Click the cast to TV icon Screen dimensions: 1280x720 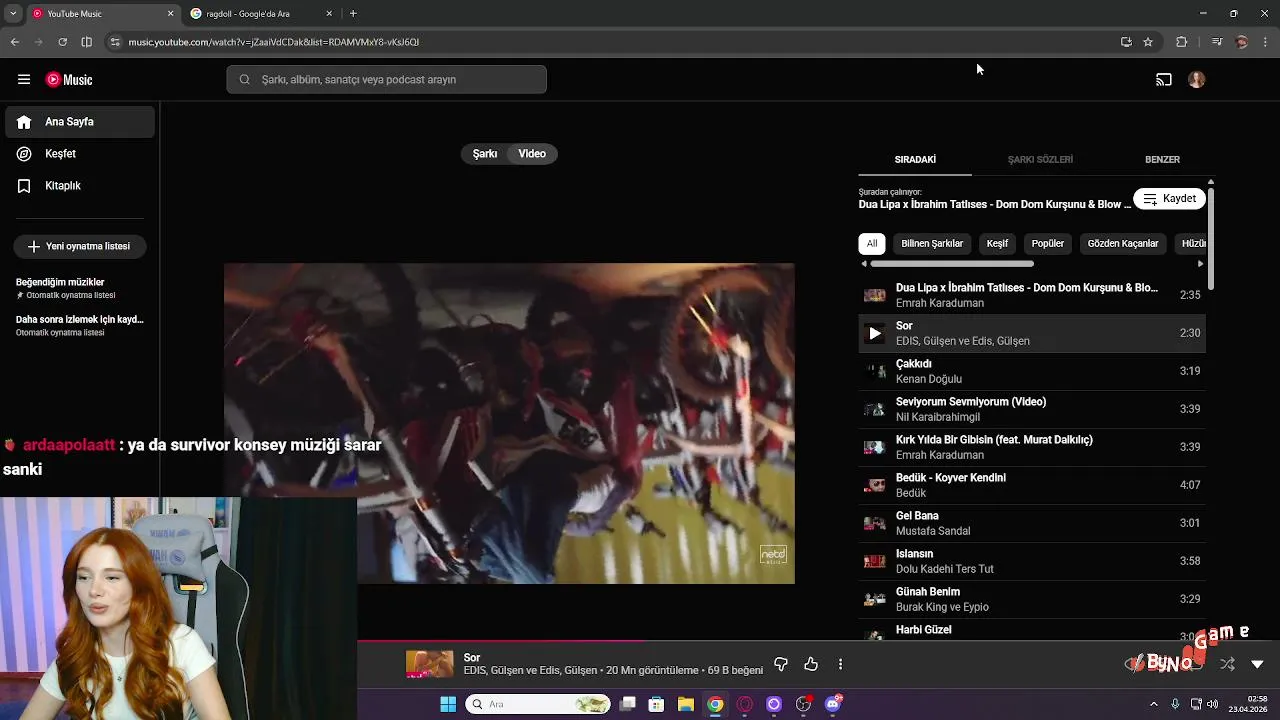pos(1164,80)
